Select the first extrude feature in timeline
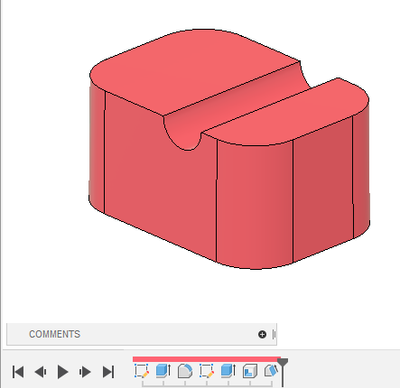Image resolution: width=400 pixels, height=388 pixels. (x=163, y=371)
